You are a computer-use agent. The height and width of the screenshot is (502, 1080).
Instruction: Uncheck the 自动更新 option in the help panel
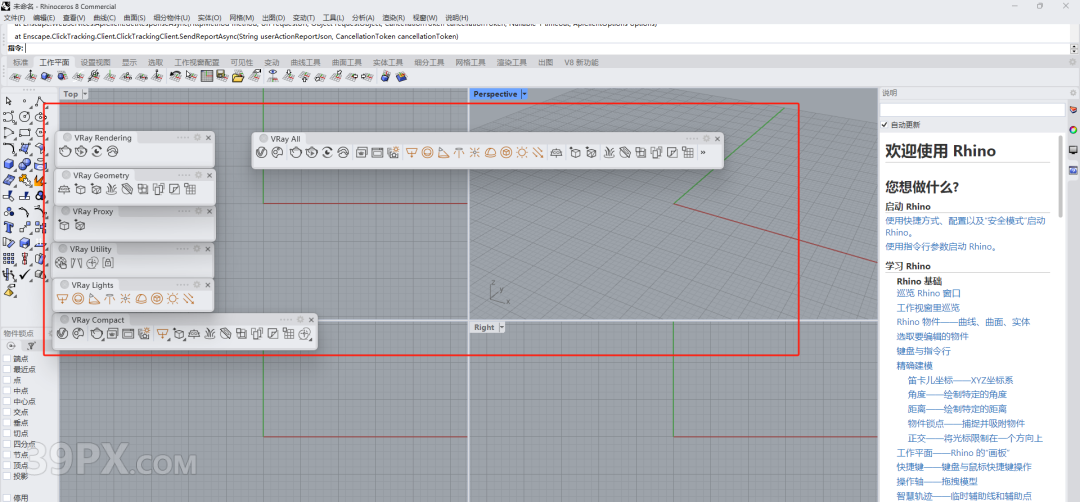[x=885, y=125]
